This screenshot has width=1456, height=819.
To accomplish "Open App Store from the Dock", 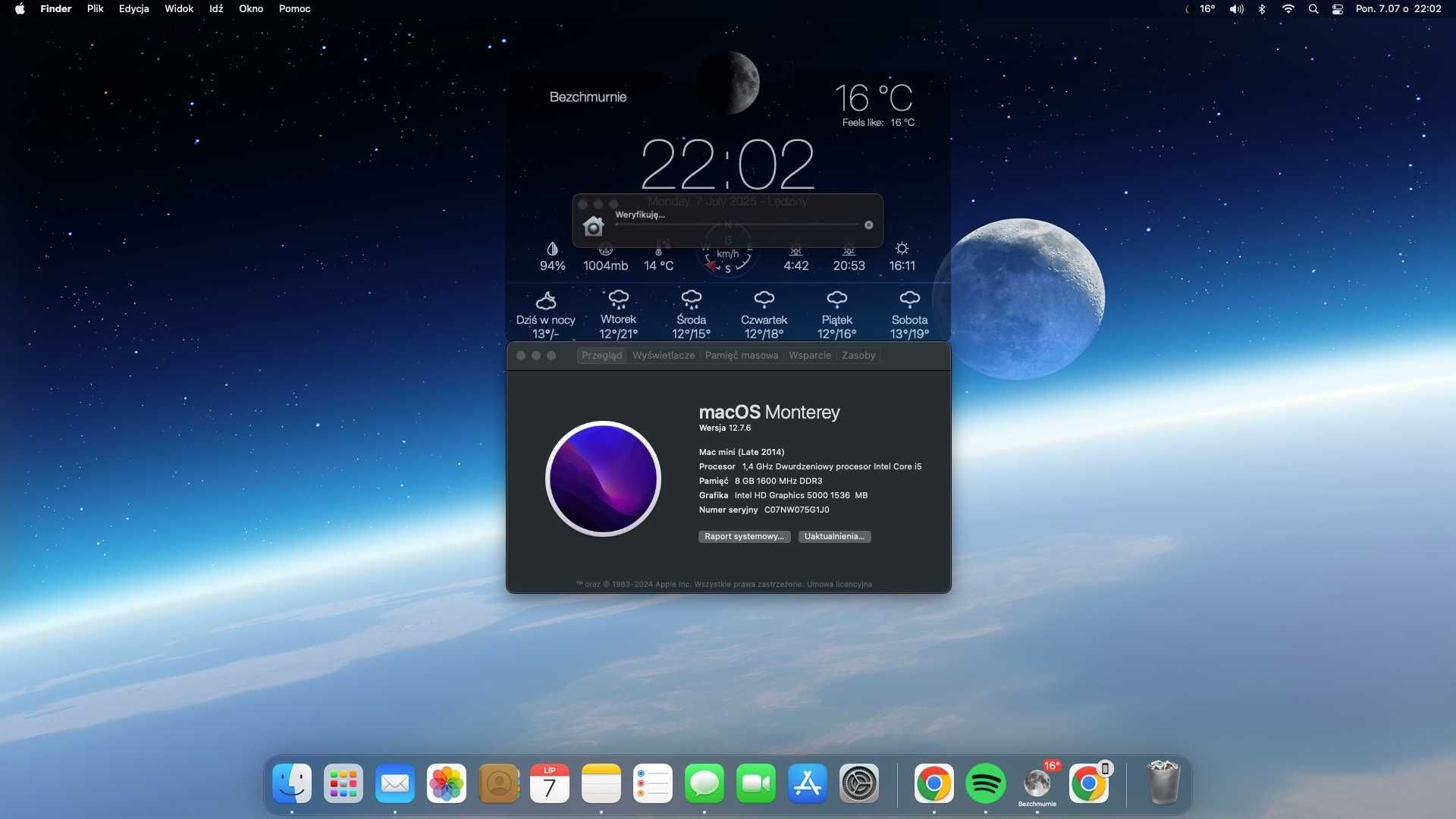I will pyautogui.click(x=808, y=783).
